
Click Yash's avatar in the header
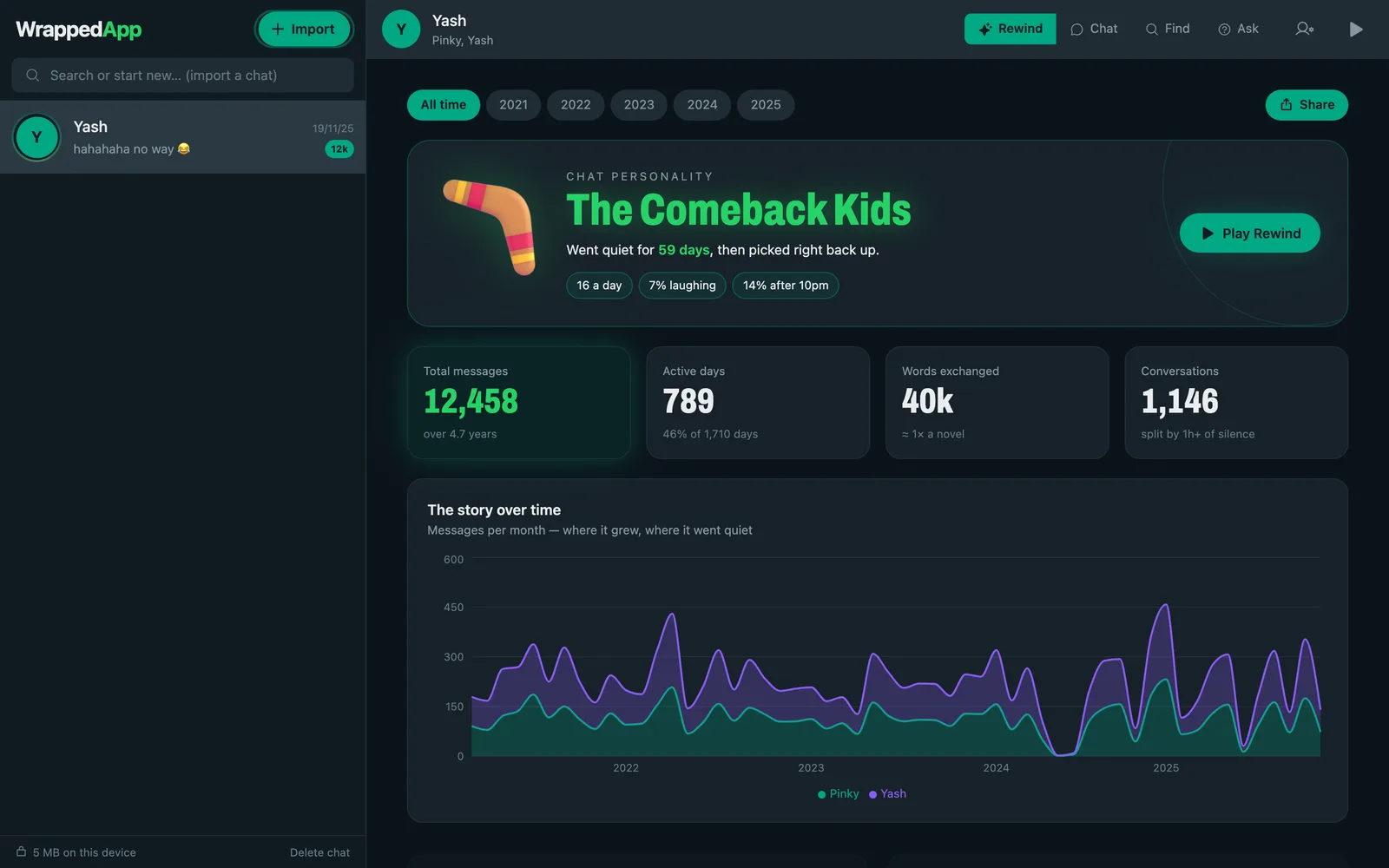click(401, 30)
